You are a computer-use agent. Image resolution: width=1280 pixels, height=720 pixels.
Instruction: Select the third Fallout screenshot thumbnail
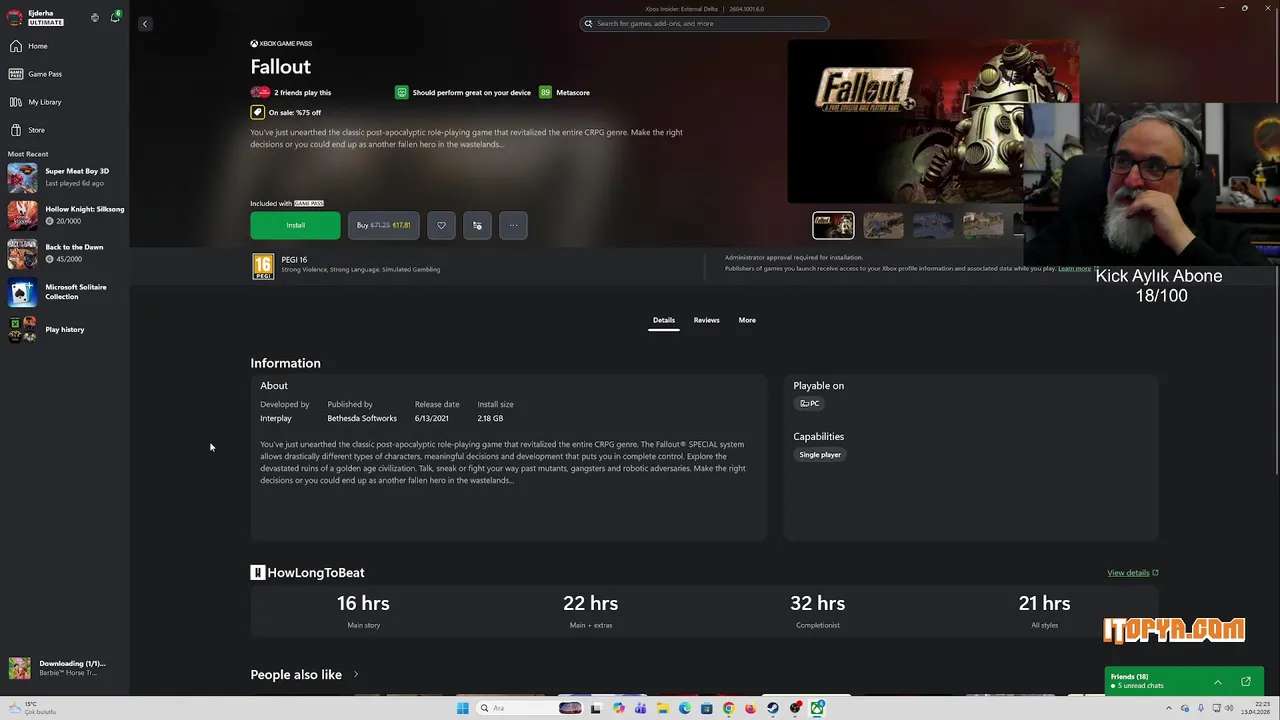[933, 225]
